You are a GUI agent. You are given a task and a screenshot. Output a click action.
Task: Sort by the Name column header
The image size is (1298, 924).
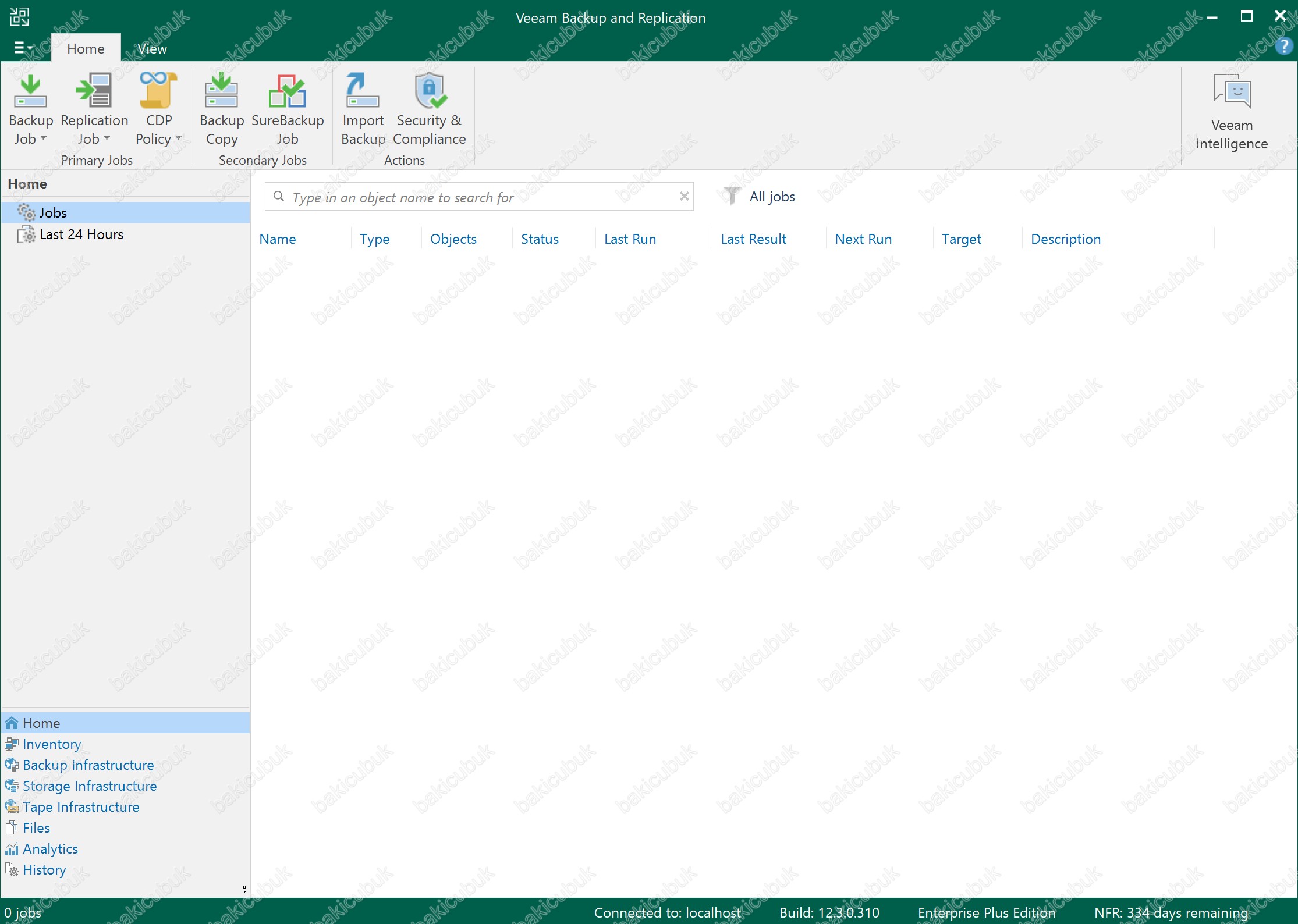click(x=277, y=239)
